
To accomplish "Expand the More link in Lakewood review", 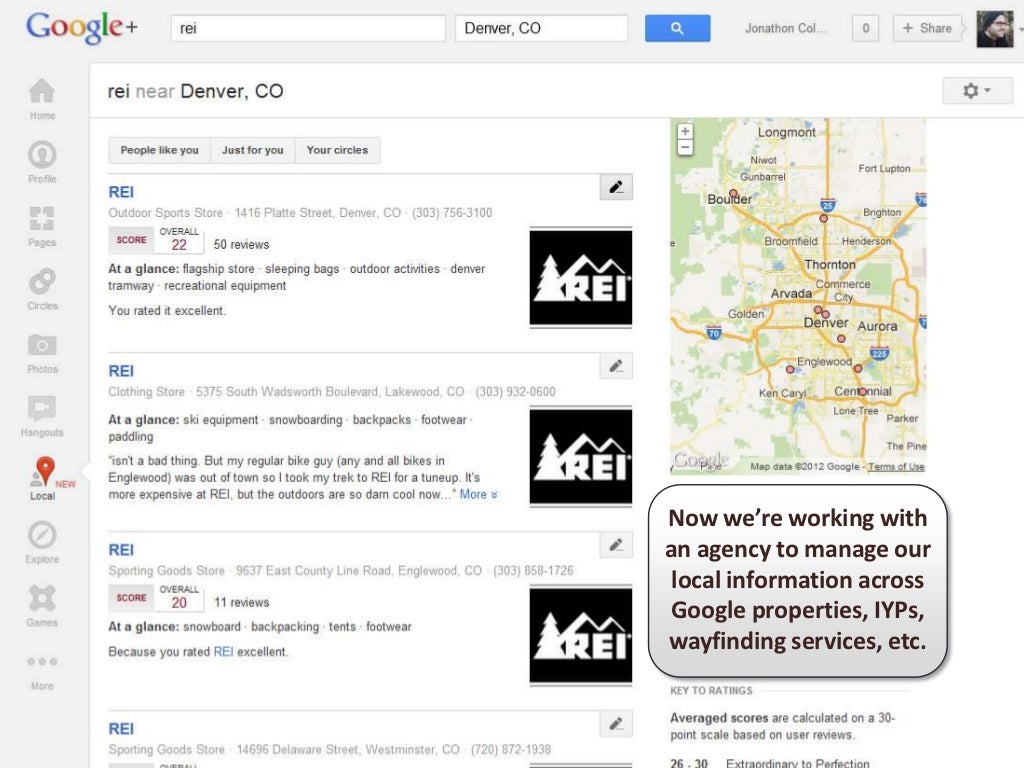I will [478, 494].
